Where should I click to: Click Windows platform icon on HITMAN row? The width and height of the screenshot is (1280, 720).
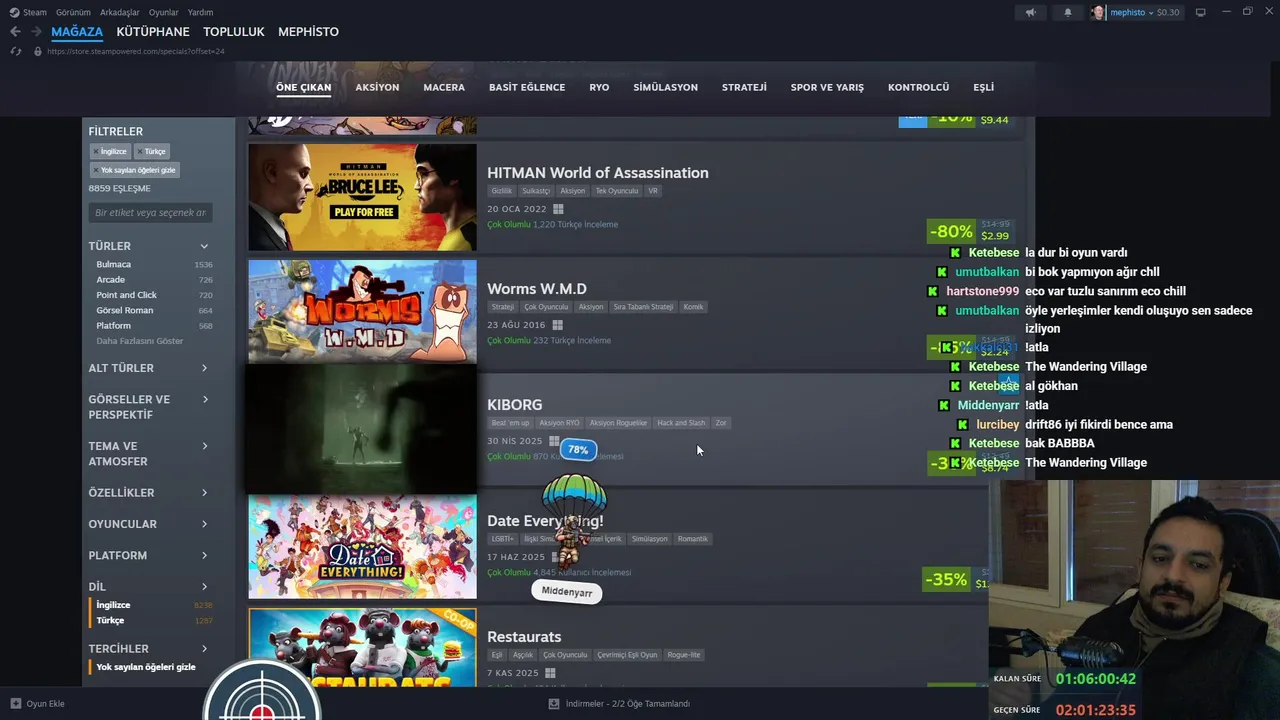point(558,209)
